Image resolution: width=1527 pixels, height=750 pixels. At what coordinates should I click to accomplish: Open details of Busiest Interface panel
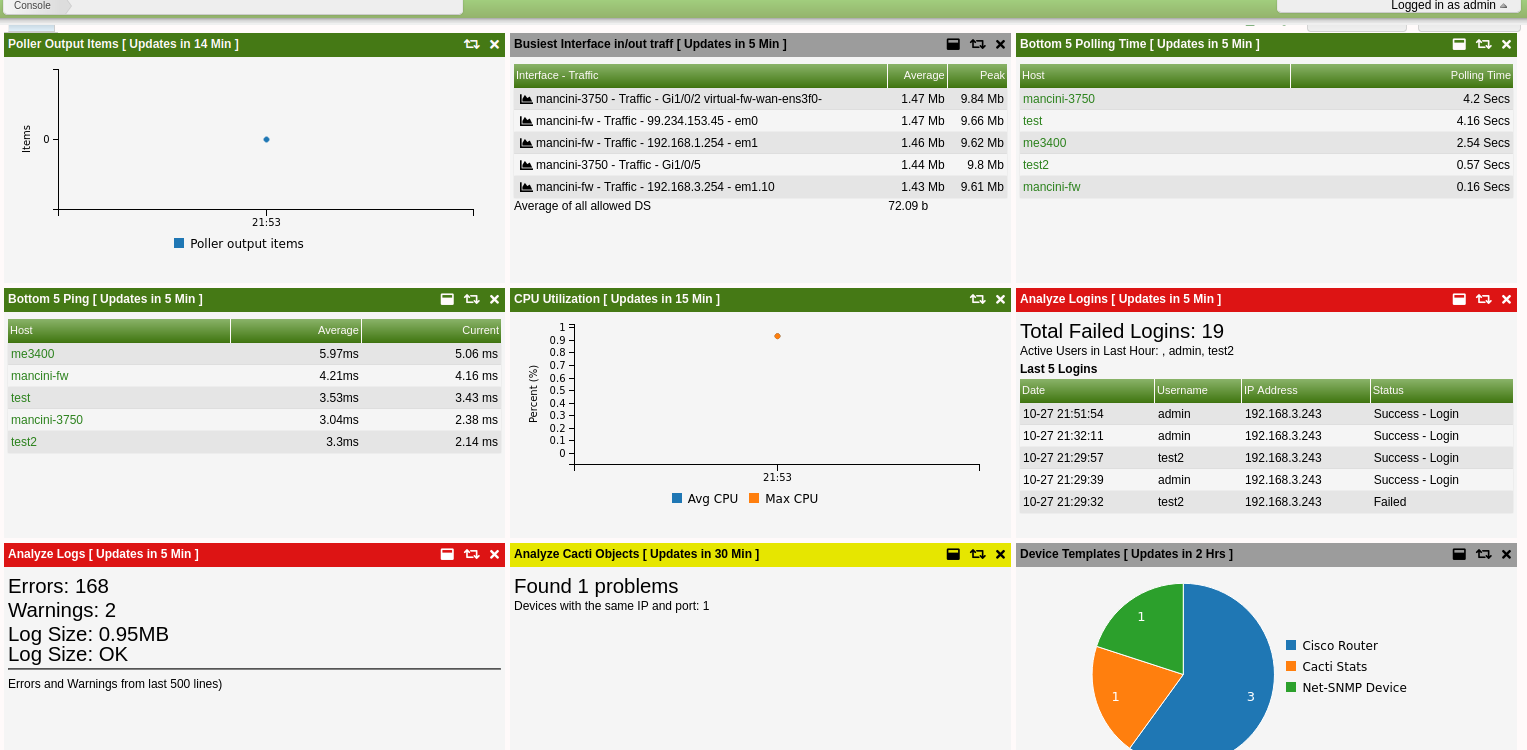point(953,44)
